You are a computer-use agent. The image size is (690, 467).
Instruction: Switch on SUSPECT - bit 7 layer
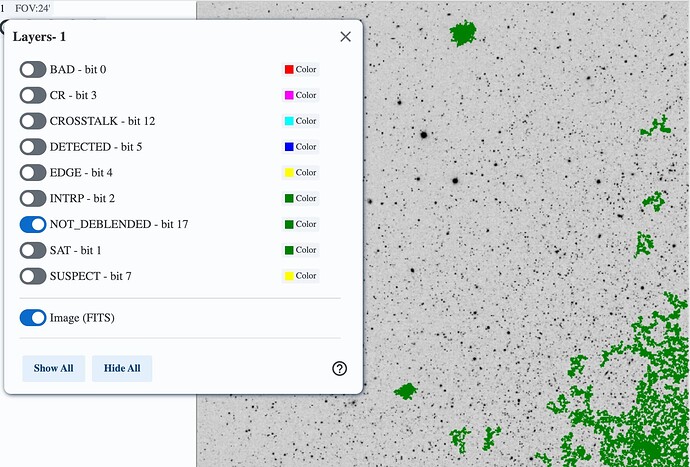33,276
